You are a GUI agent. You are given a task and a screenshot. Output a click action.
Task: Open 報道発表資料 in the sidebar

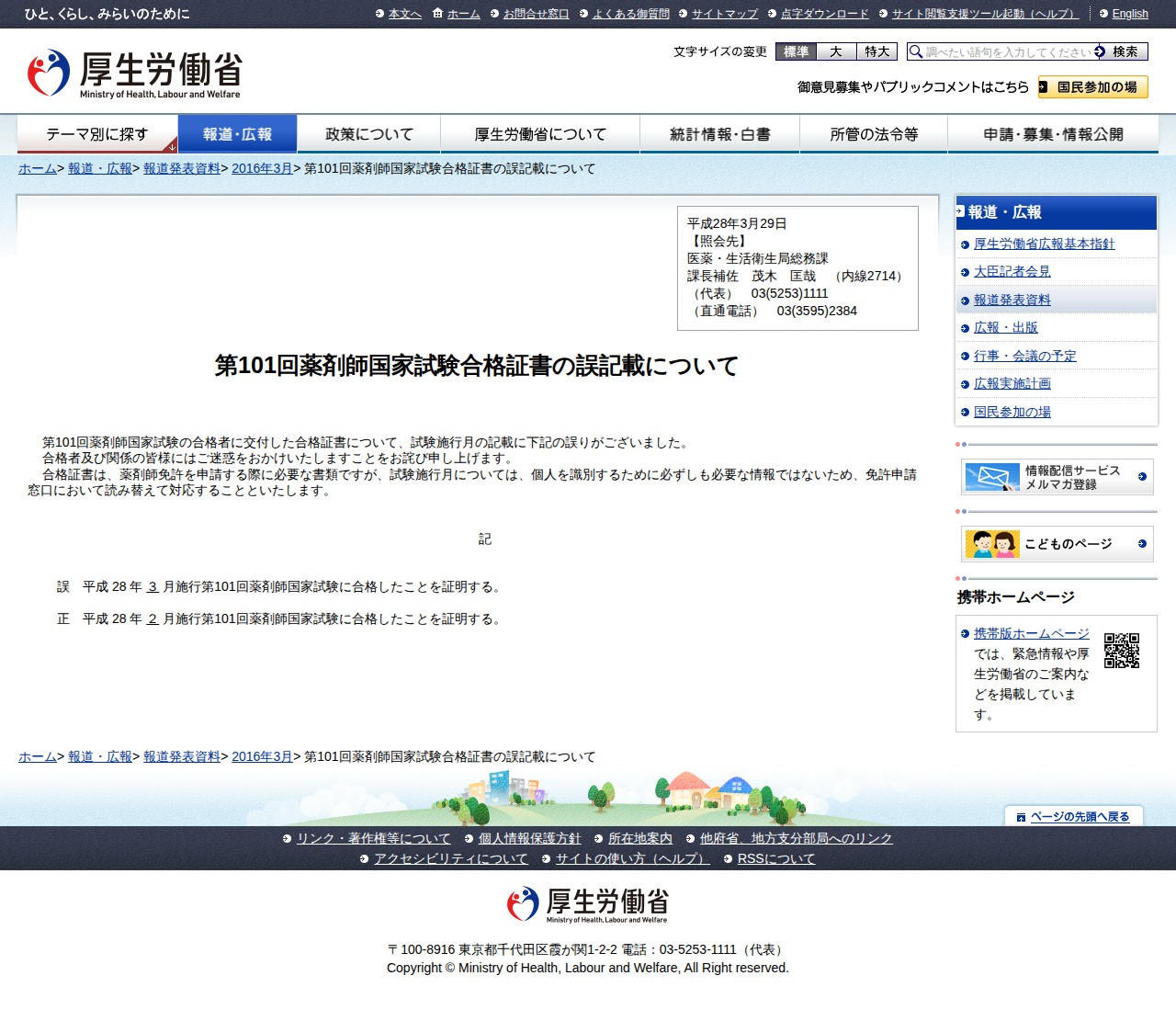click(1012, 300)
